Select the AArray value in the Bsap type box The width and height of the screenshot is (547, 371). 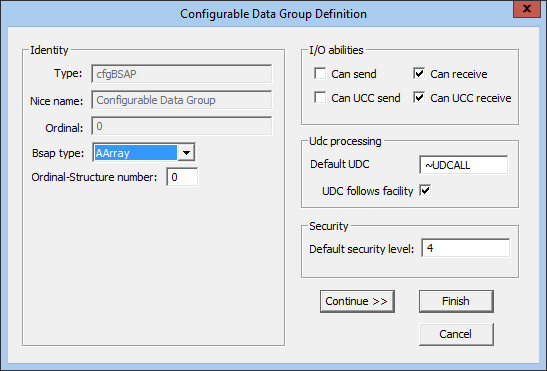135,153
